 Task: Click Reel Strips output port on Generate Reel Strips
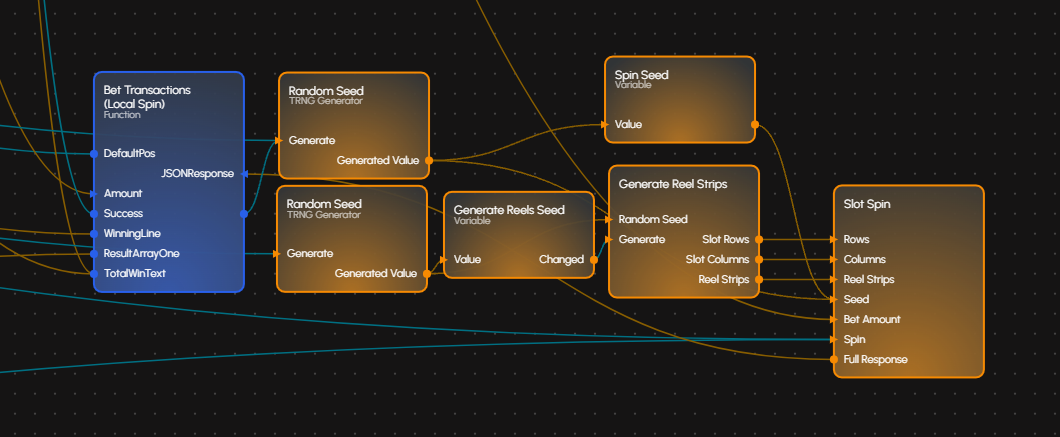(758, 279)
